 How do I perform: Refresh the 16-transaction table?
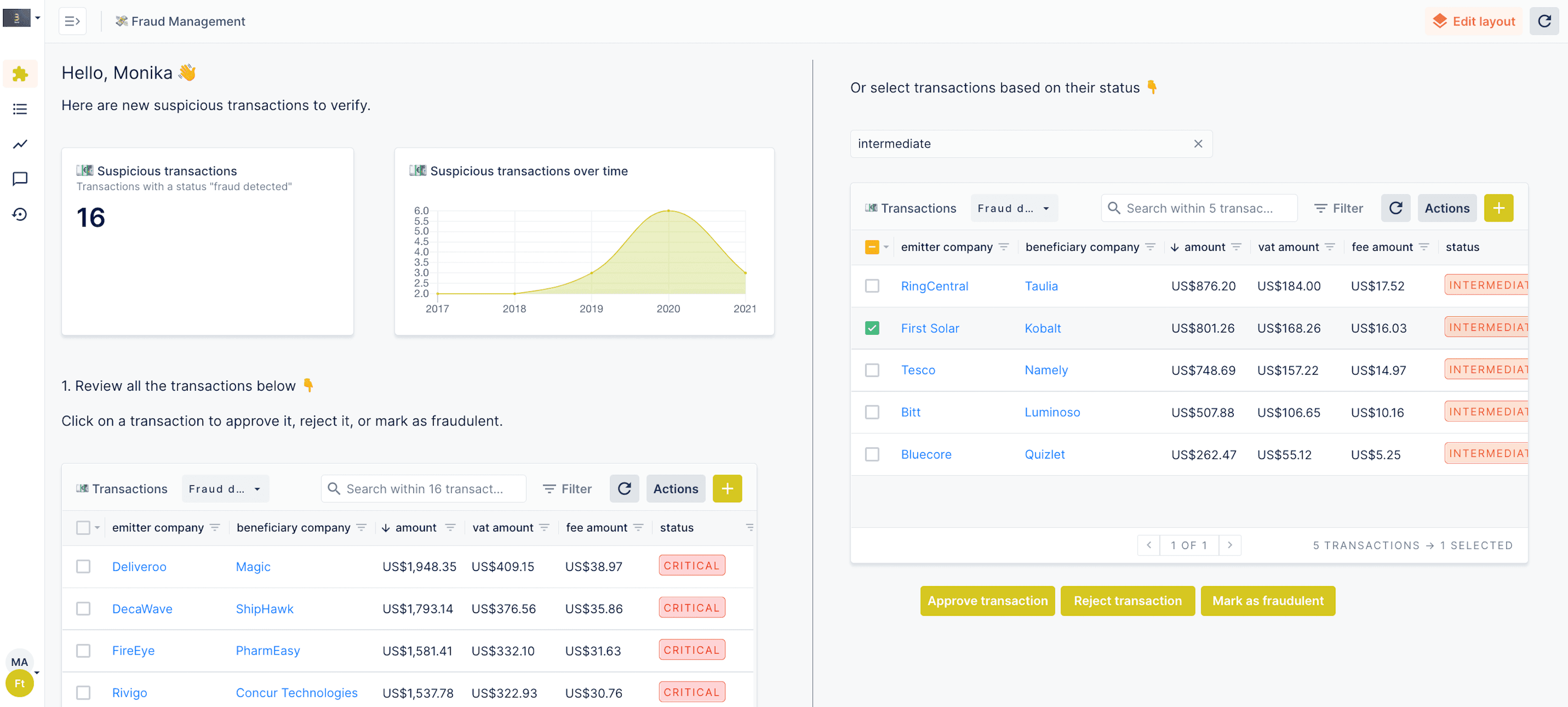(x=625, y=488)
